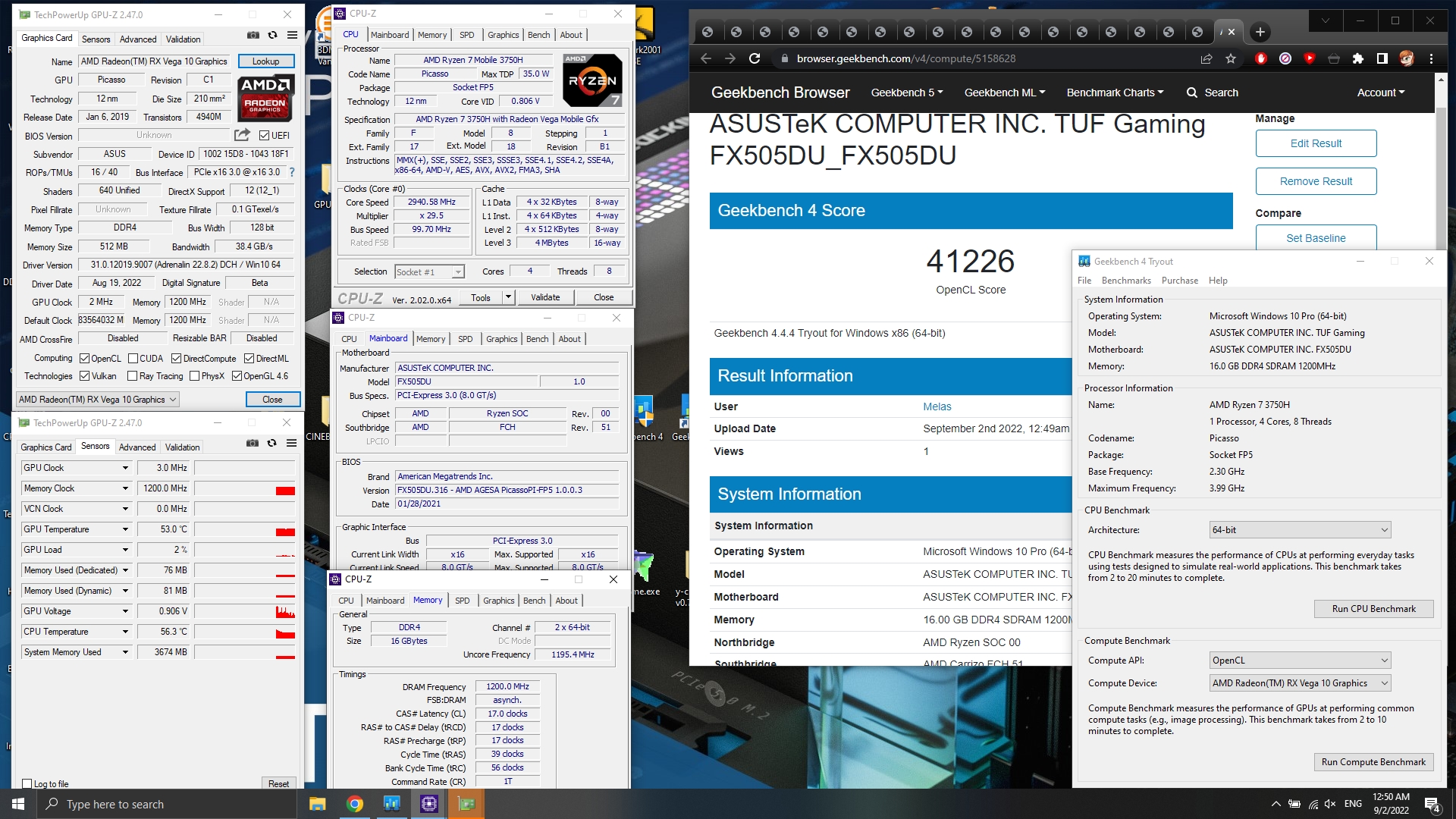
Task: Open the notification center icon
Action: coord(1432,805)
